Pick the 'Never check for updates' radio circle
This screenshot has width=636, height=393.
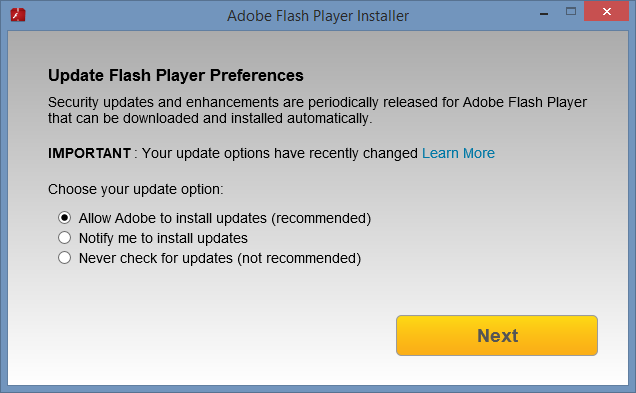[x=64, y=258]
